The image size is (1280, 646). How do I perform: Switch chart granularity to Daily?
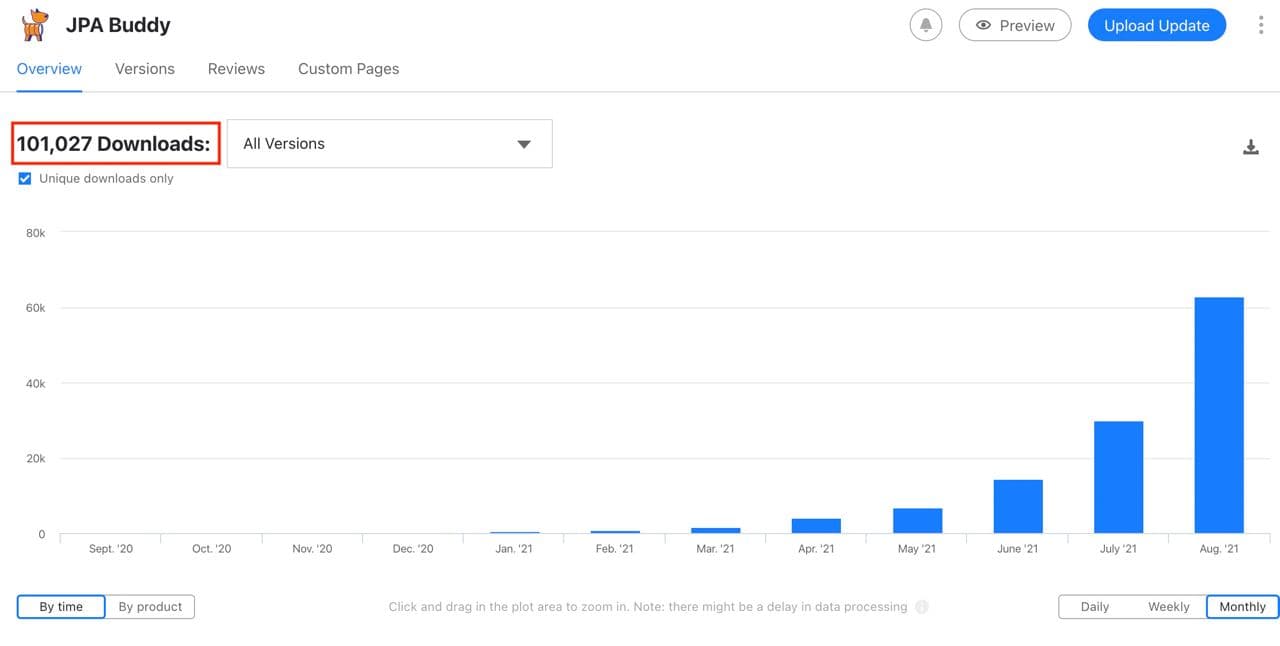1095,607
